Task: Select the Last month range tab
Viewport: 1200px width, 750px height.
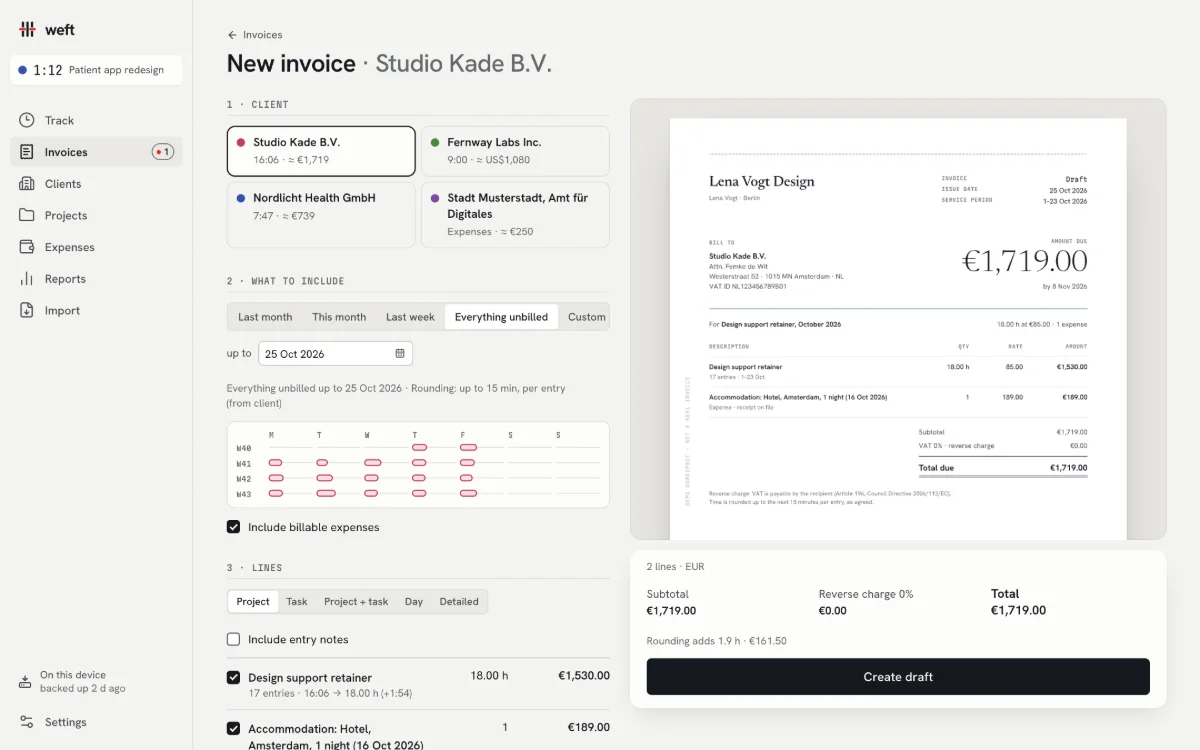Action: (x=265, y=317)
